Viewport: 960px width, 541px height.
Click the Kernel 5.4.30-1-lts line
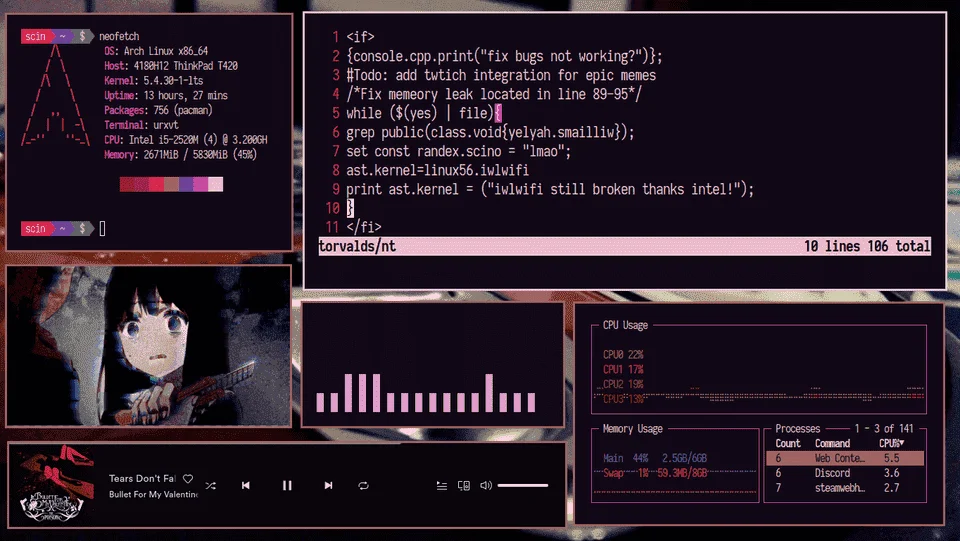tap(154, 80)
